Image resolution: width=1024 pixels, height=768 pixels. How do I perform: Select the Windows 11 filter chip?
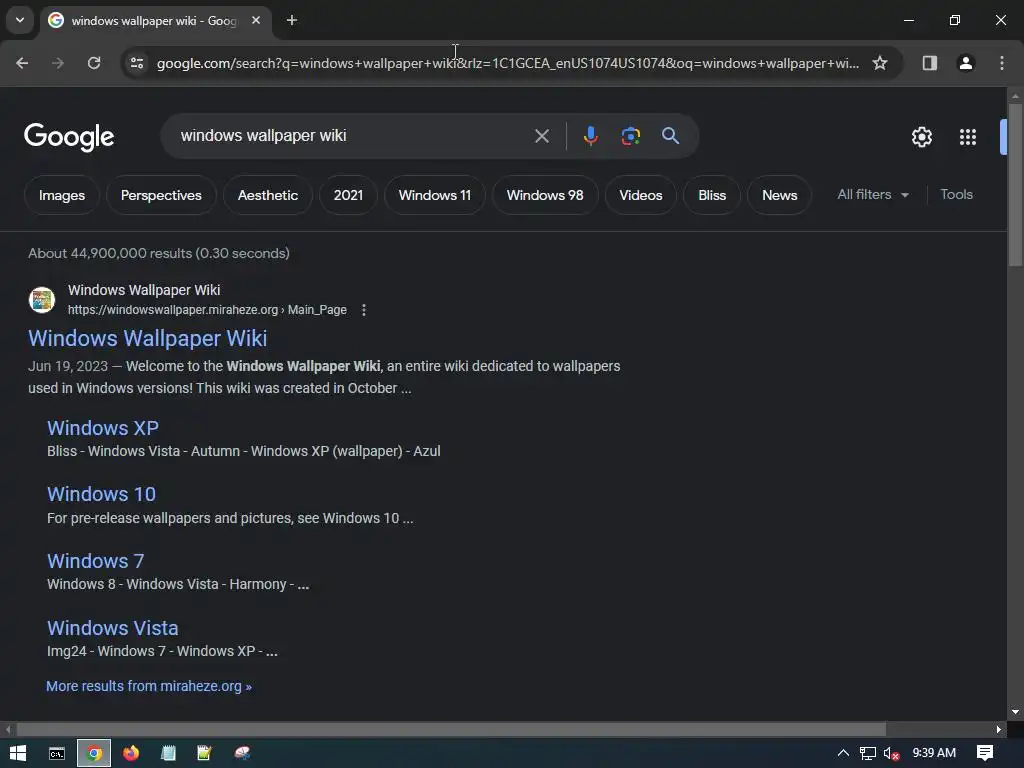(x=435, y=195)
